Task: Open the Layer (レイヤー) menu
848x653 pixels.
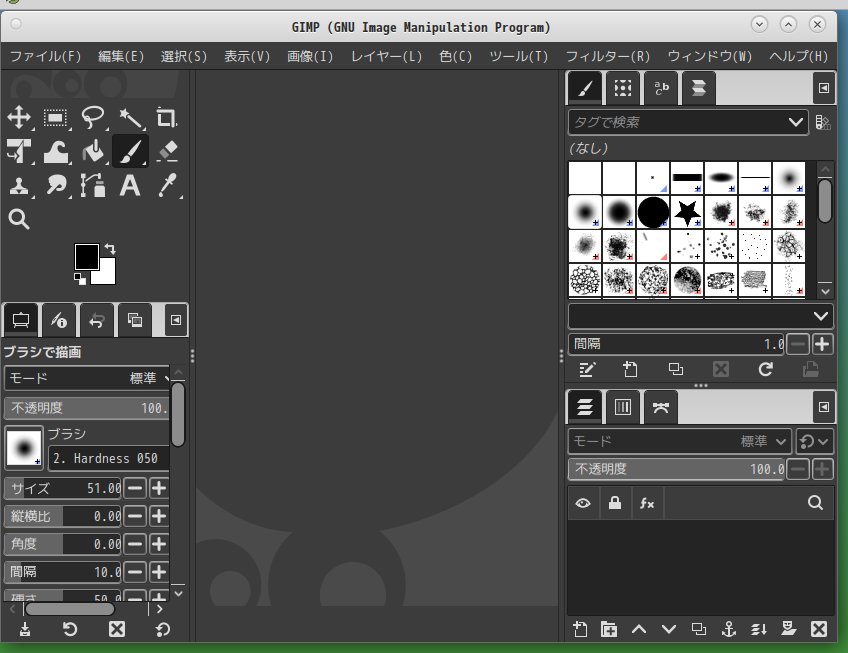Action: click(x=386, y=56)
